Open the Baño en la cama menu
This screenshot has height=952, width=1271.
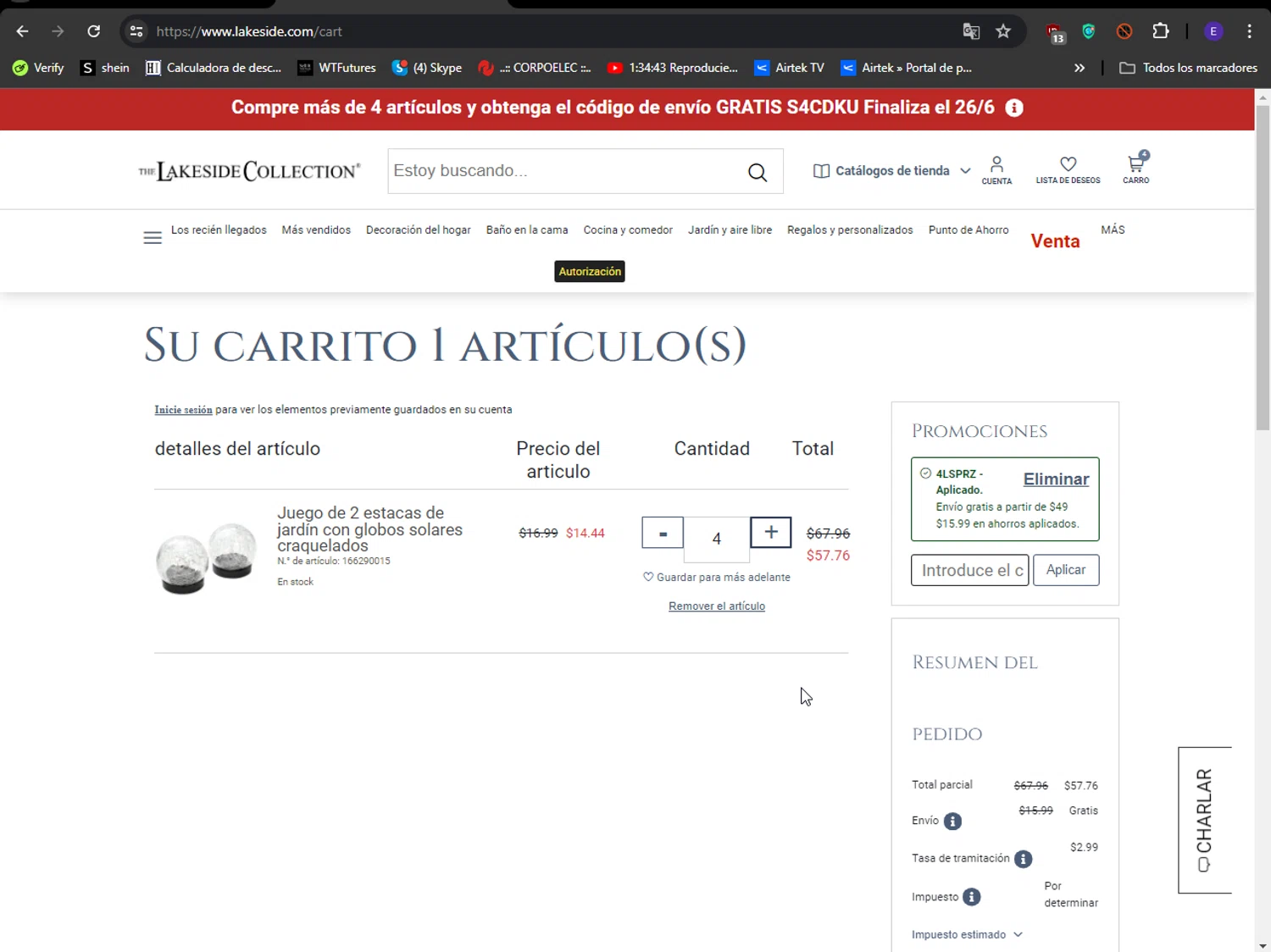pos(527,230)
